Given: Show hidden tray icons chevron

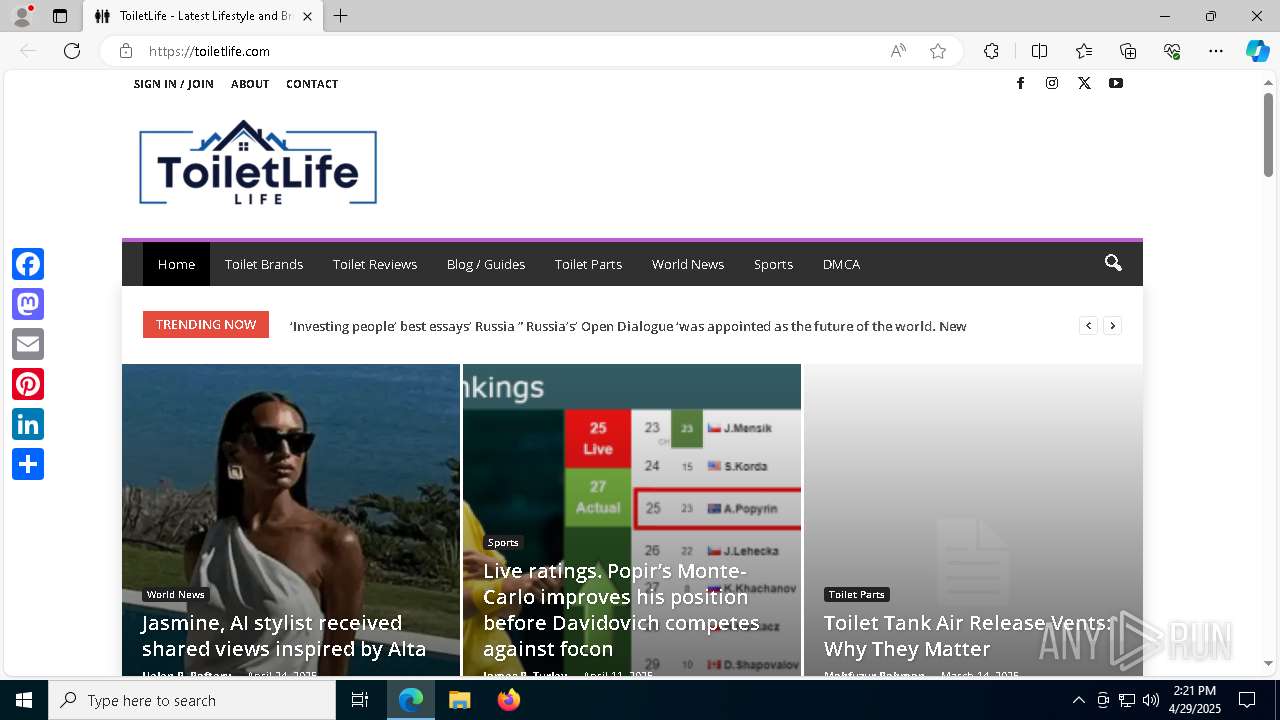Looking at the screenshot, I should [1078, 700].
